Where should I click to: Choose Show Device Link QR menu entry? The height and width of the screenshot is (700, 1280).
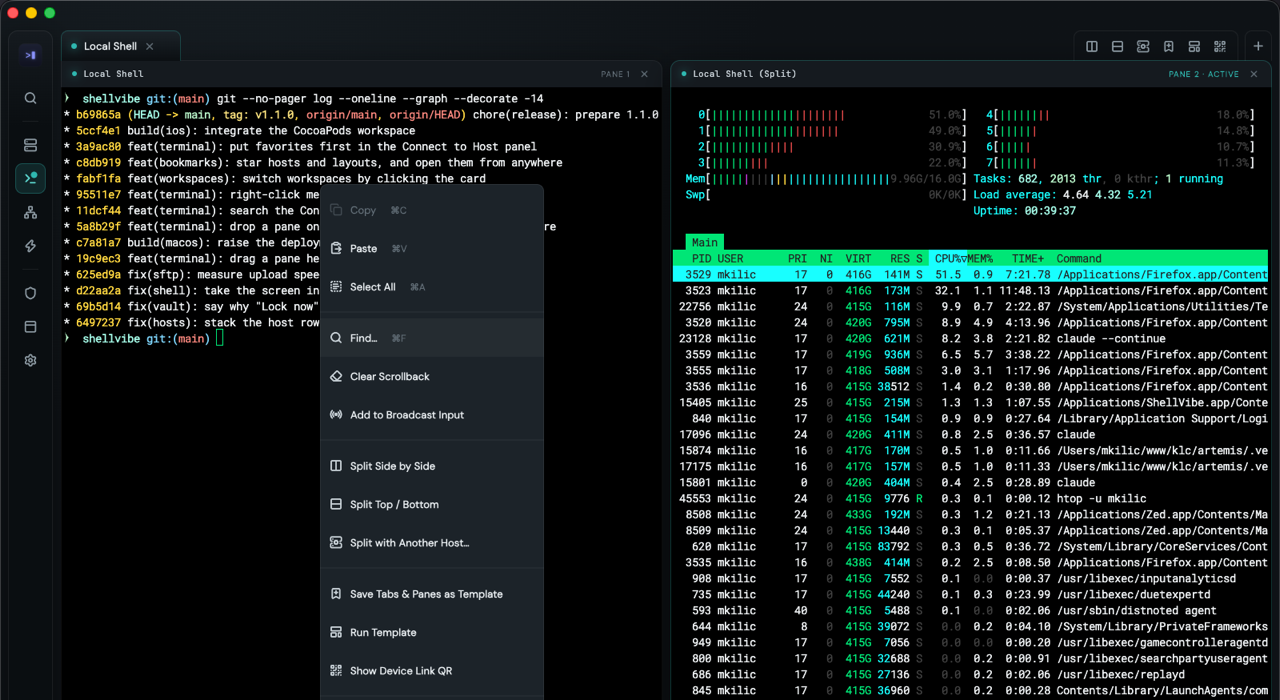coord(432,671)
